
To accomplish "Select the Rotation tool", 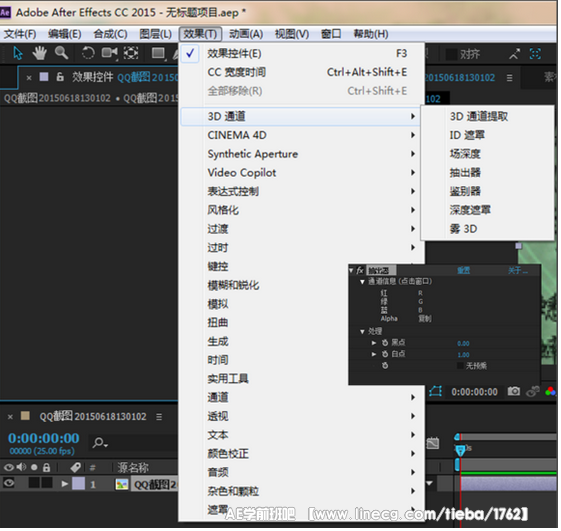I will 88,53.
